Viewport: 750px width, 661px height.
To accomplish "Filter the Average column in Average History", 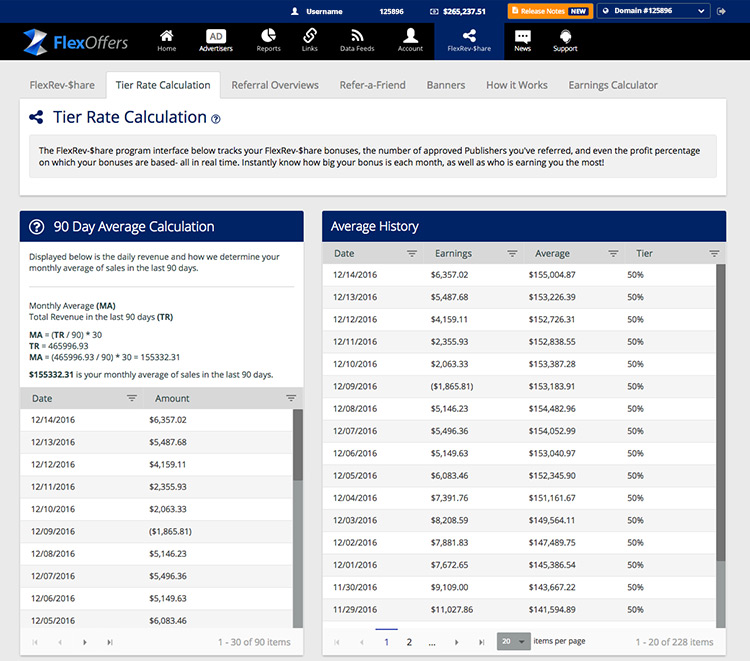I will point(613,253).
